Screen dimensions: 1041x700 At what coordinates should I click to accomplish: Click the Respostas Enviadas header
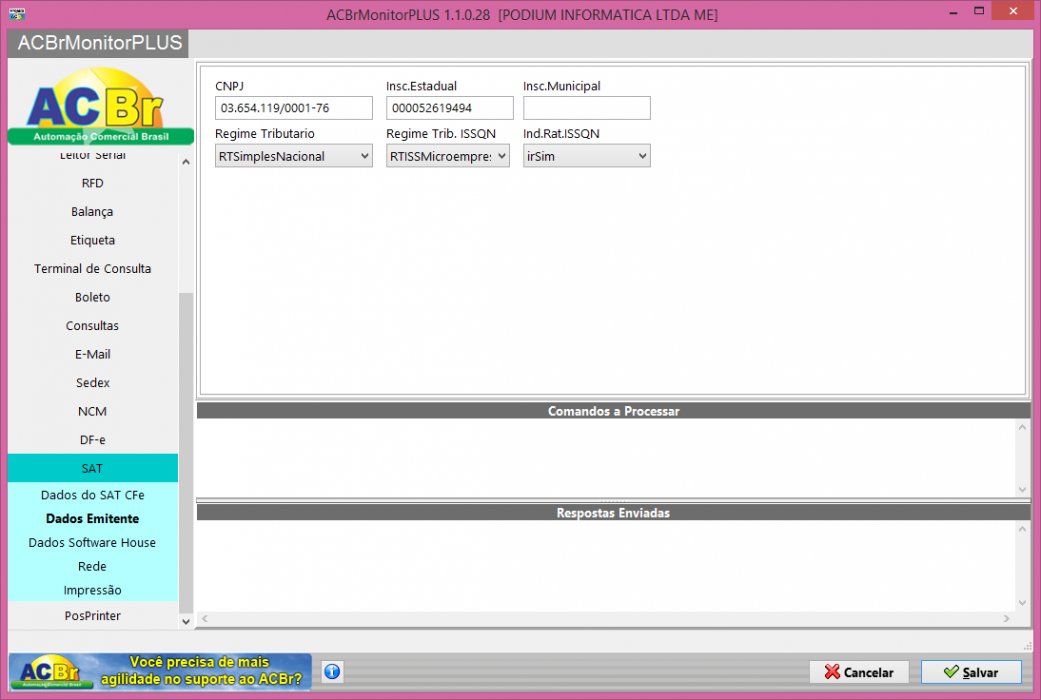(x=613, y=513)
